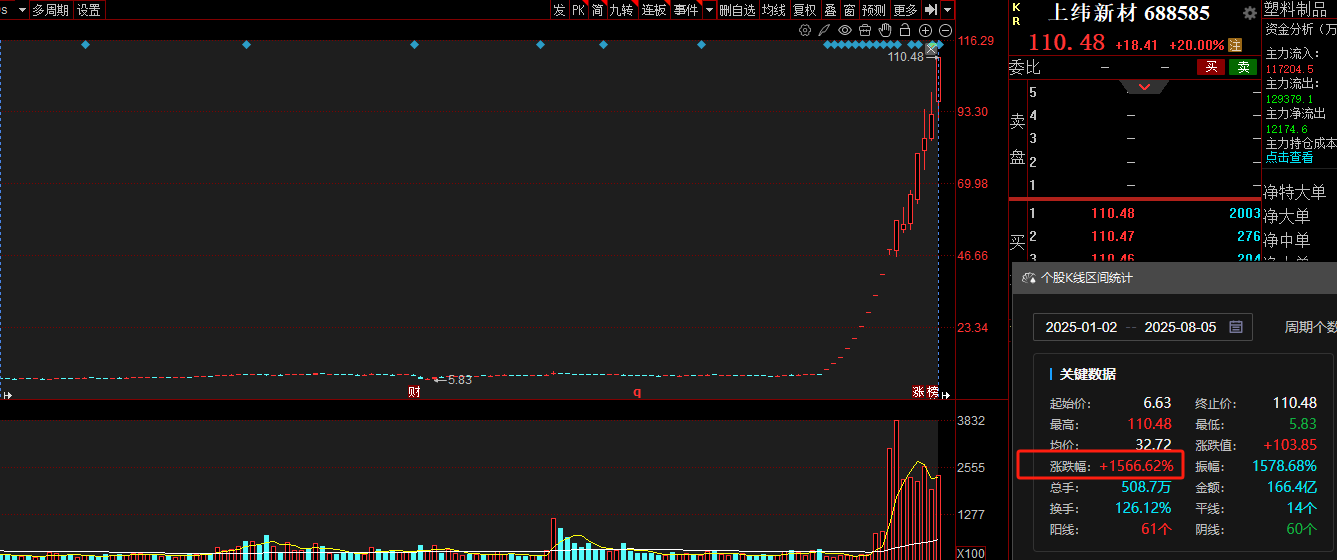Toggle the eye visibility icon above chart
1337x560 pixels.
[845, 31]
